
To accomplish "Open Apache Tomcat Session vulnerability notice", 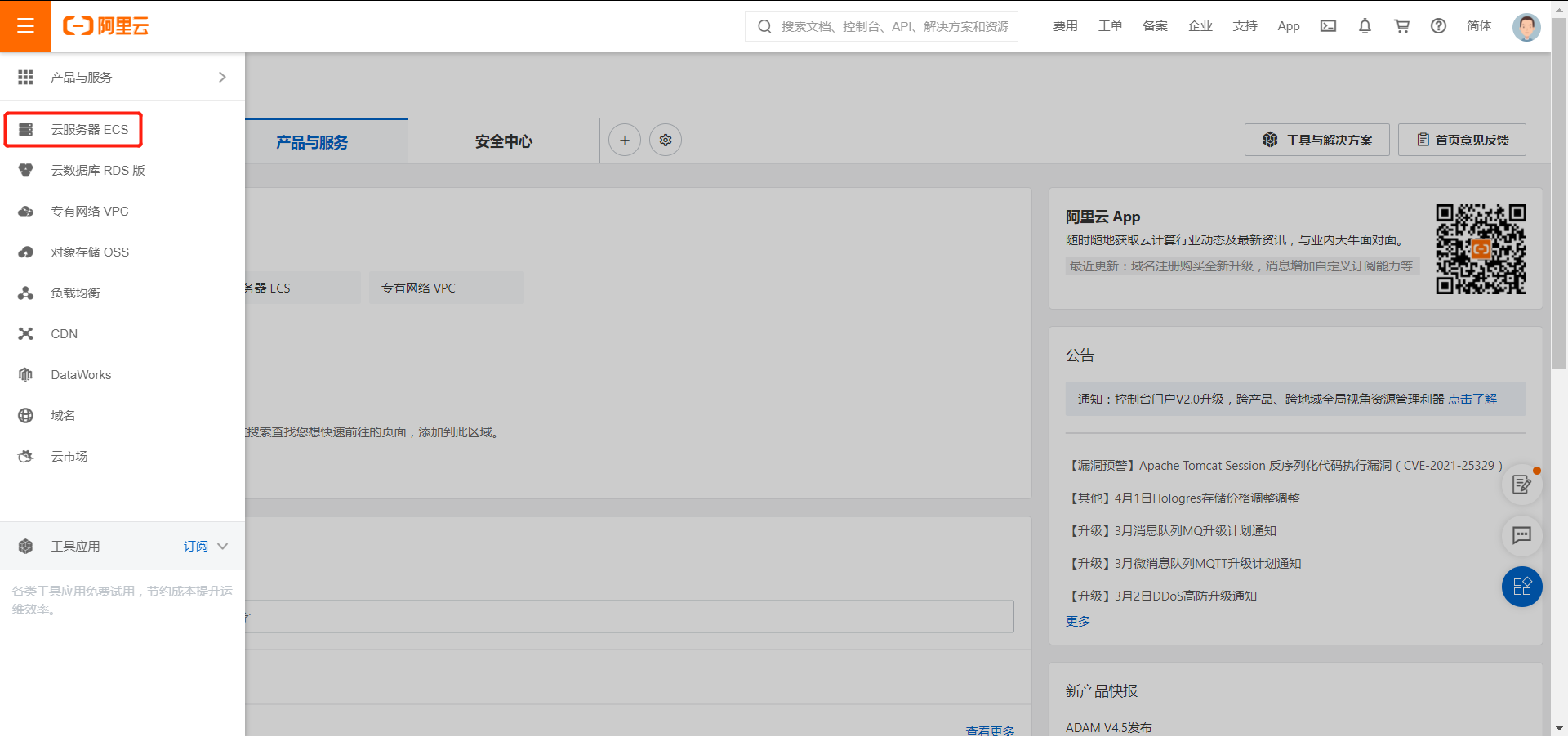I will coord(1286,465).
